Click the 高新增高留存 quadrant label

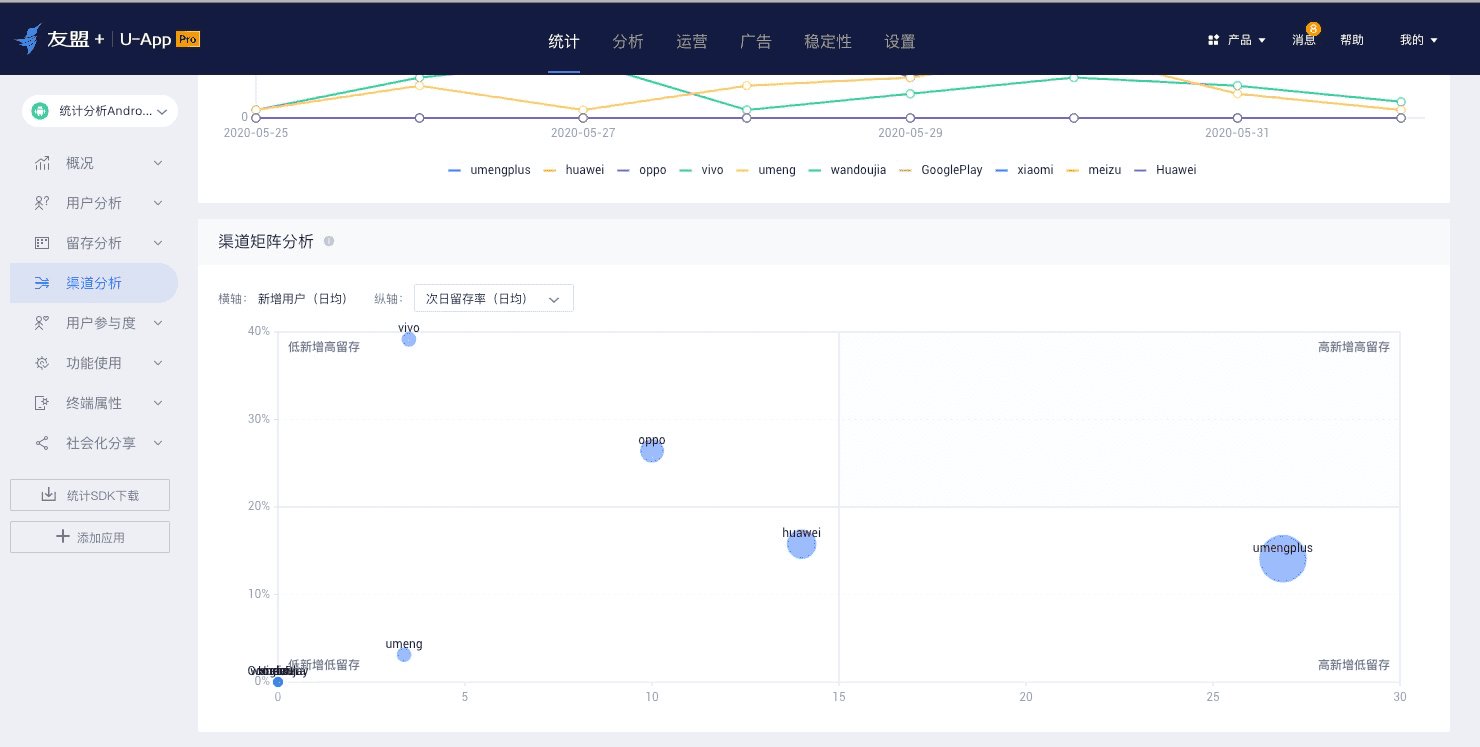1354,347
